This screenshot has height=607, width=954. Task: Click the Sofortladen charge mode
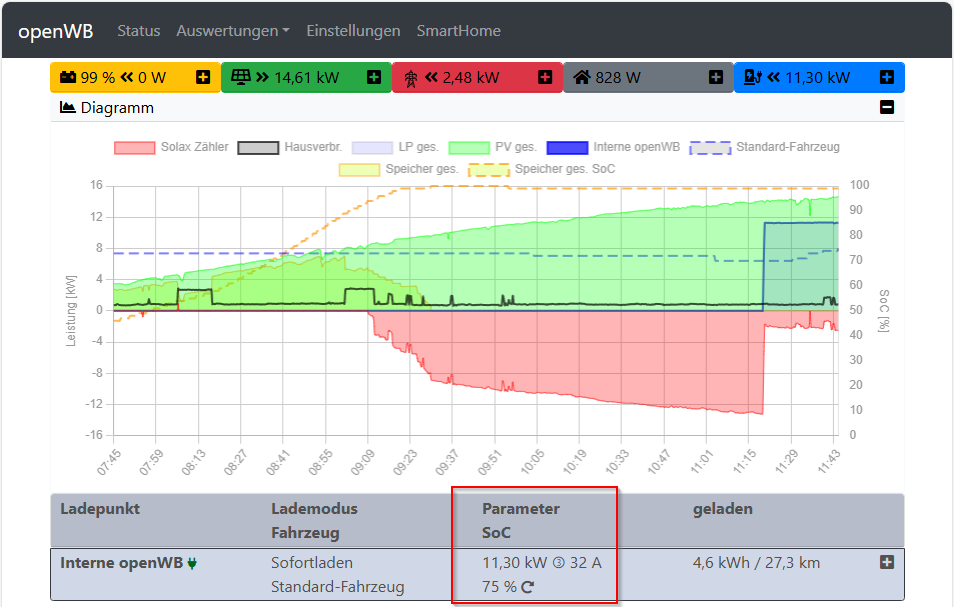(x=312, y=563)
